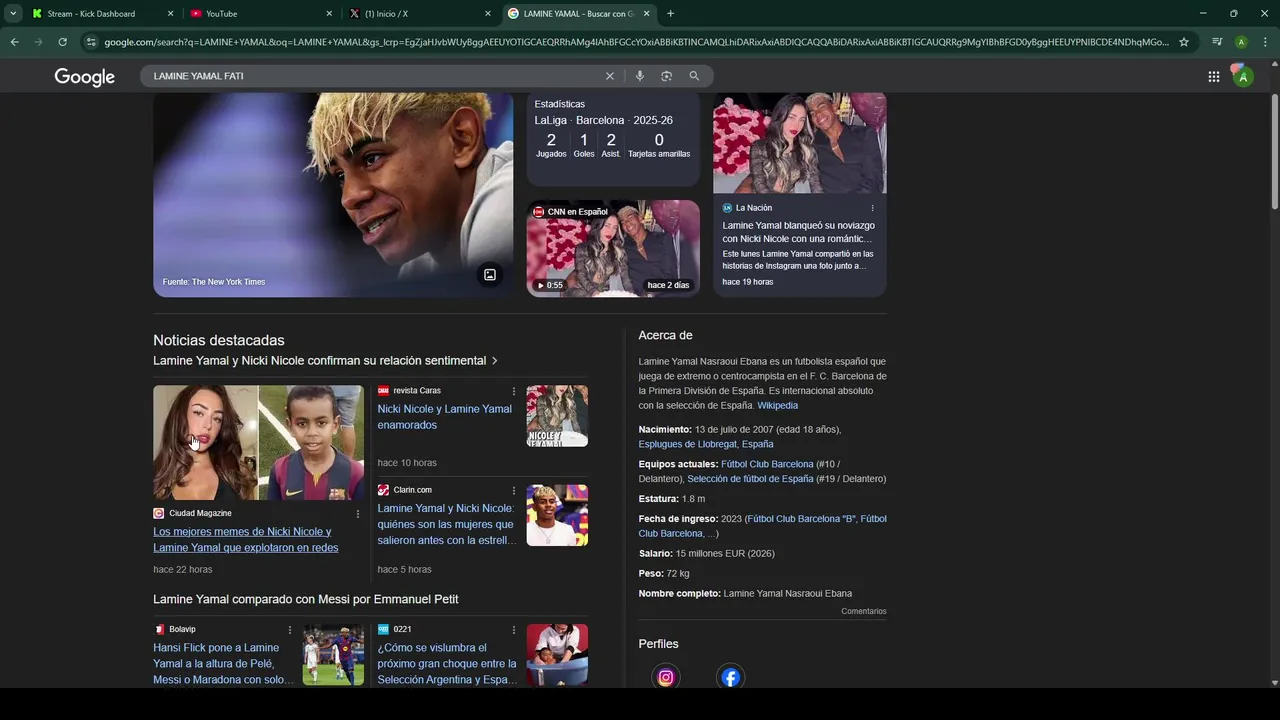Open new browser tab
1280x720 pixels.
tap(670, 14)
